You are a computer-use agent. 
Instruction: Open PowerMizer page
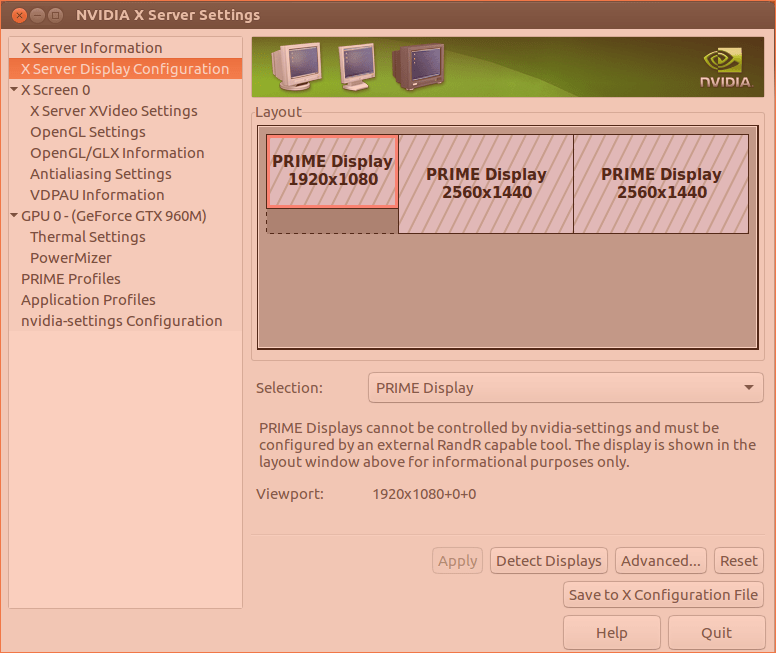(x=71, y=258)
